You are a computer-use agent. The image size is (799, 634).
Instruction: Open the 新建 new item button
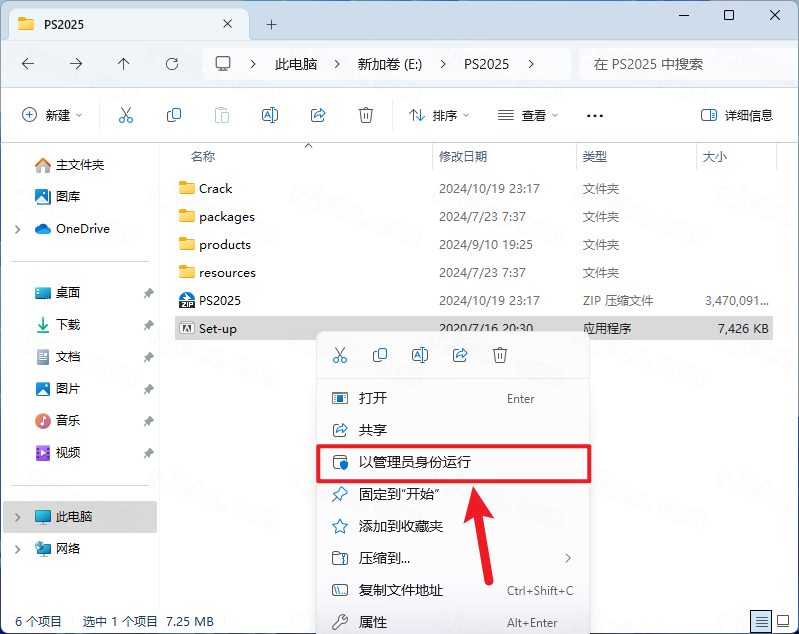point(52,115)
